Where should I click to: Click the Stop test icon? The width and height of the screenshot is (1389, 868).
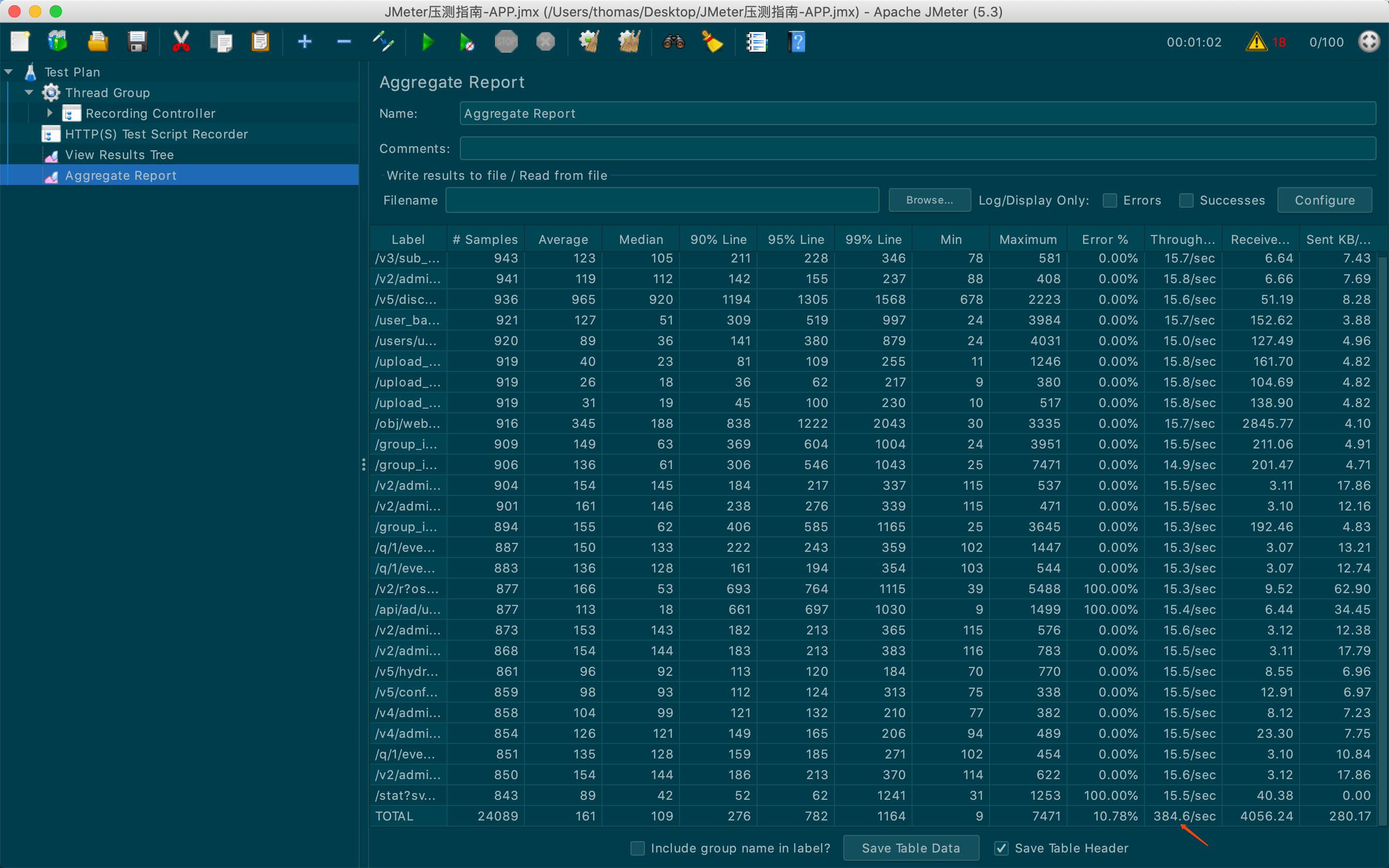(x=506, y=42)
